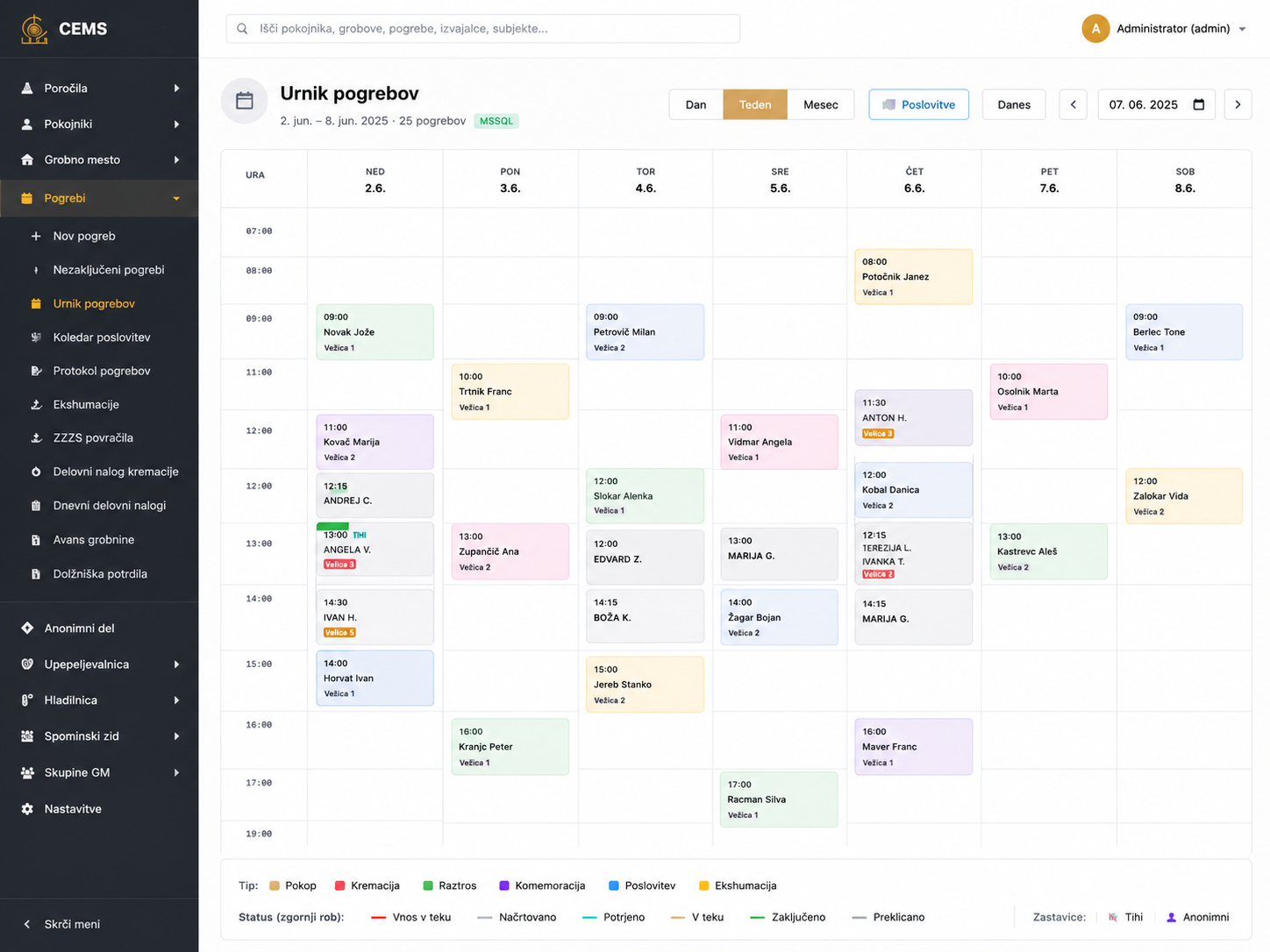Image resolution: width=1270 pixels, height=952 pixels.
Task: Click the Dnevni delovni nalogi icon
Action: (36, 506)
